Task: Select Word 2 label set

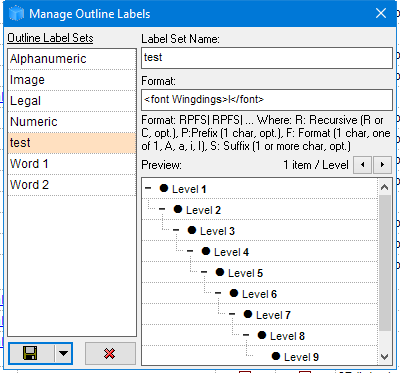Action: pyautogui.click(x=72, y=185)
